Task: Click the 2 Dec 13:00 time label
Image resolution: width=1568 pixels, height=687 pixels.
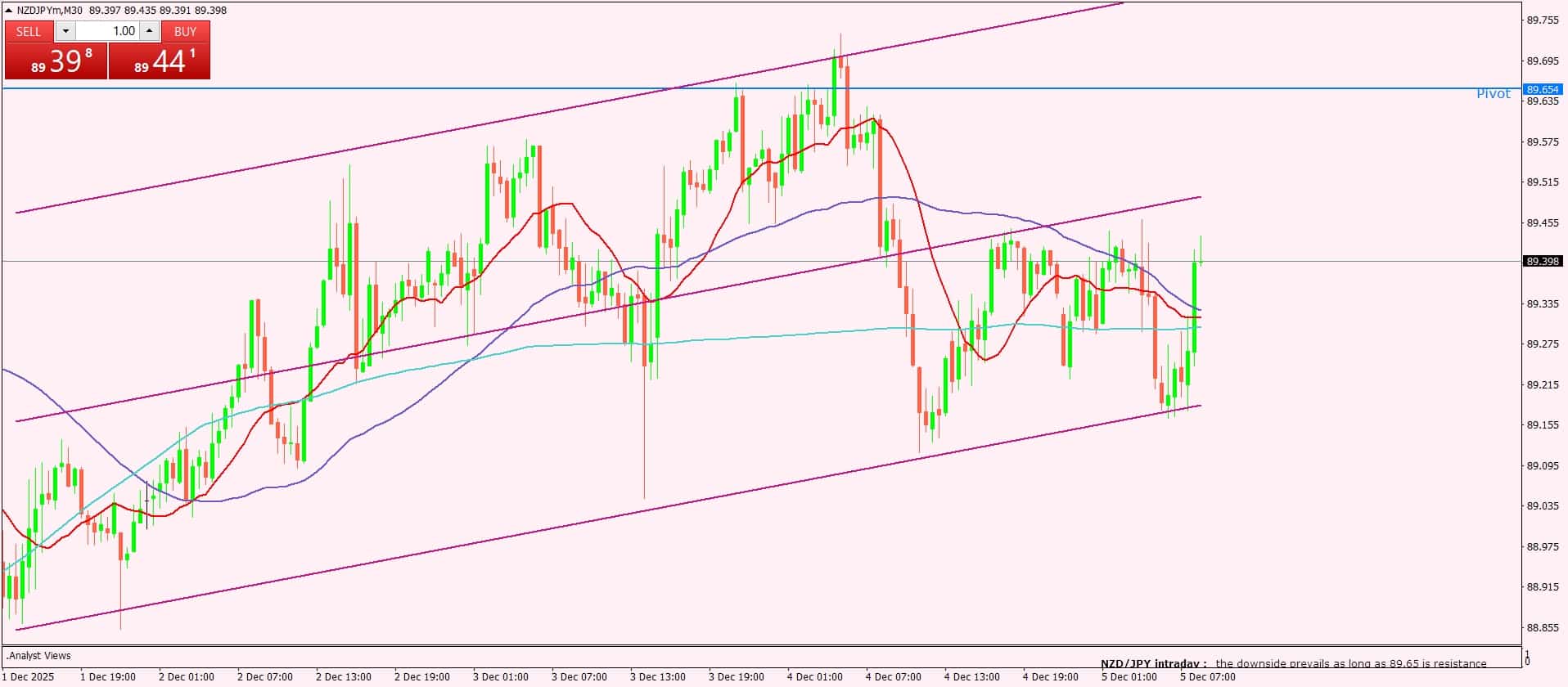Action: tap(344, 677)
